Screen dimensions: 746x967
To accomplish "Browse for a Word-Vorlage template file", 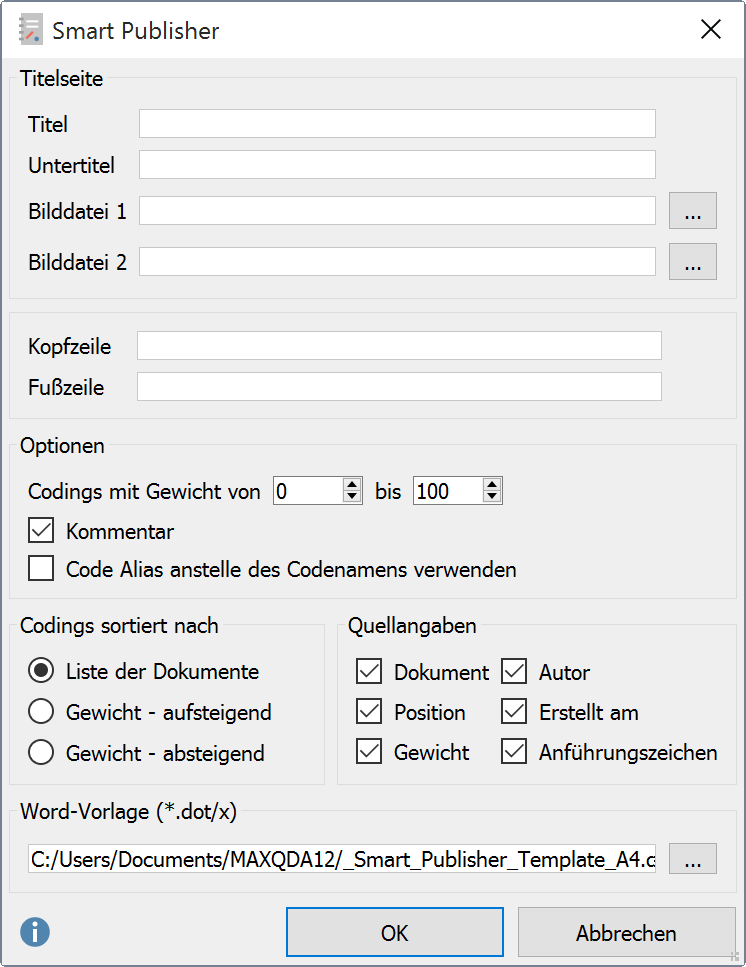I will tap(693, 858).
